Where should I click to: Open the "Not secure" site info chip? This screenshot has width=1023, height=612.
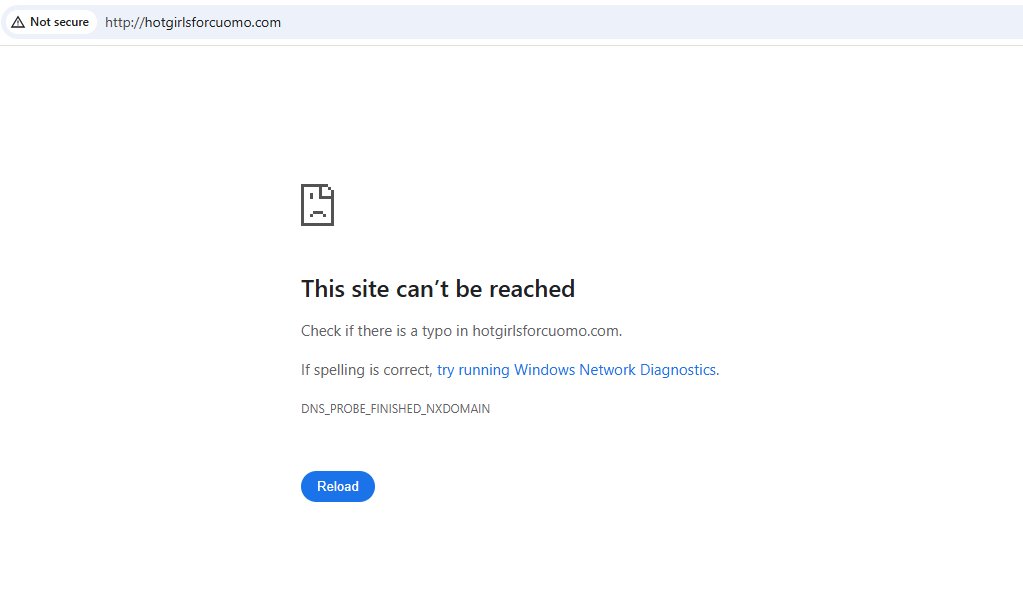click(50, 22)
